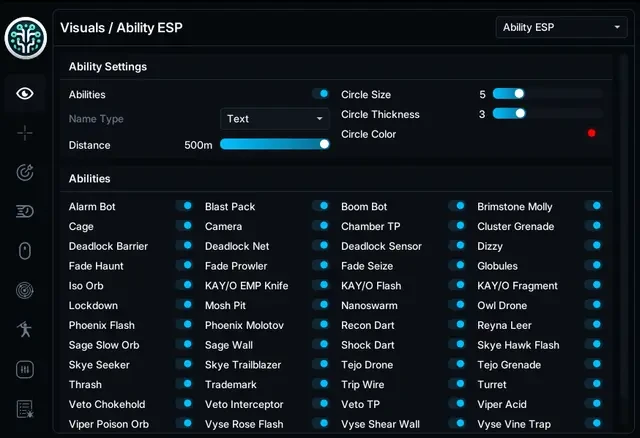Viewport: 640px width, 438px height.
Task: Toggle off Alarm Bot ability
Action: (x=184, y=206)
